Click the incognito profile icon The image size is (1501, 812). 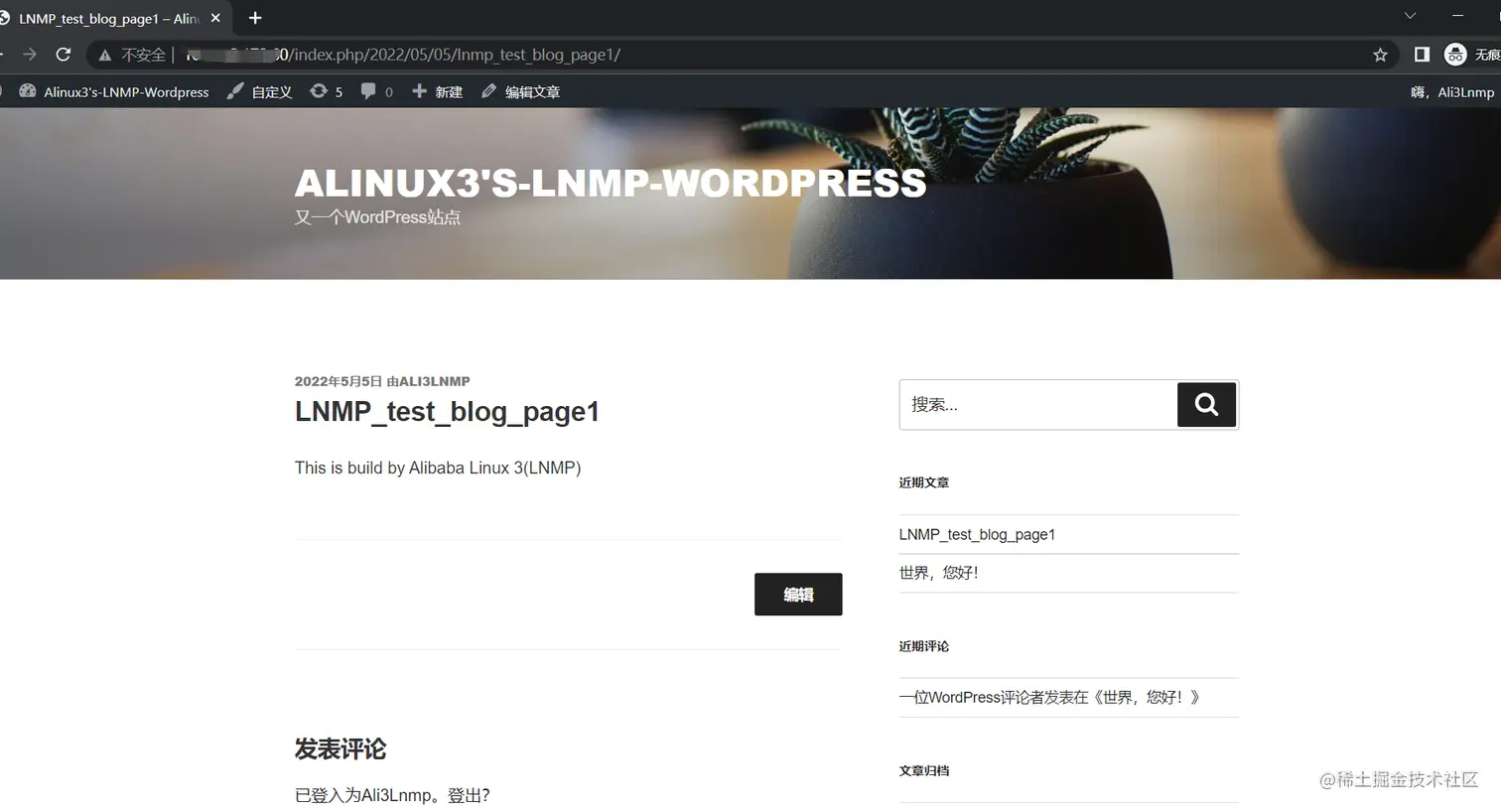pos(1455,55)
